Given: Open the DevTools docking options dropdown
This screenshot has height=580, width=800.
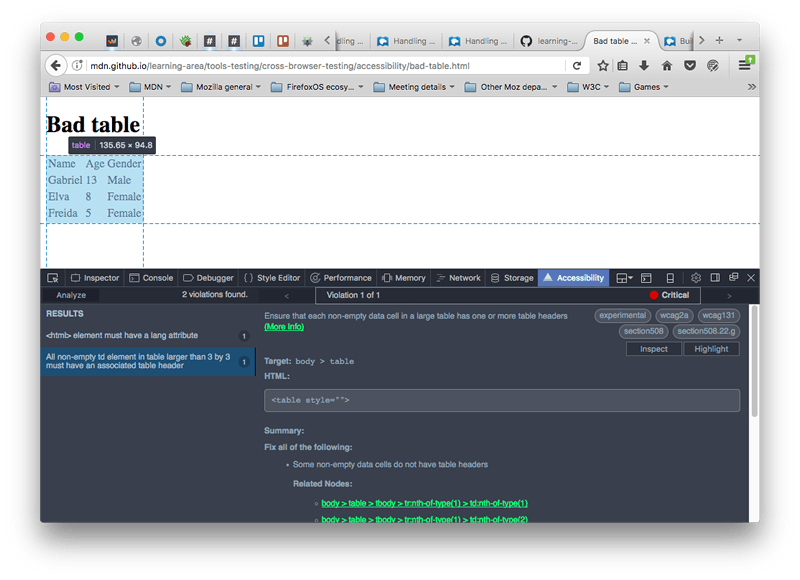Looking at the screenshot, I should pyautogui.click(x=622, y=277).
